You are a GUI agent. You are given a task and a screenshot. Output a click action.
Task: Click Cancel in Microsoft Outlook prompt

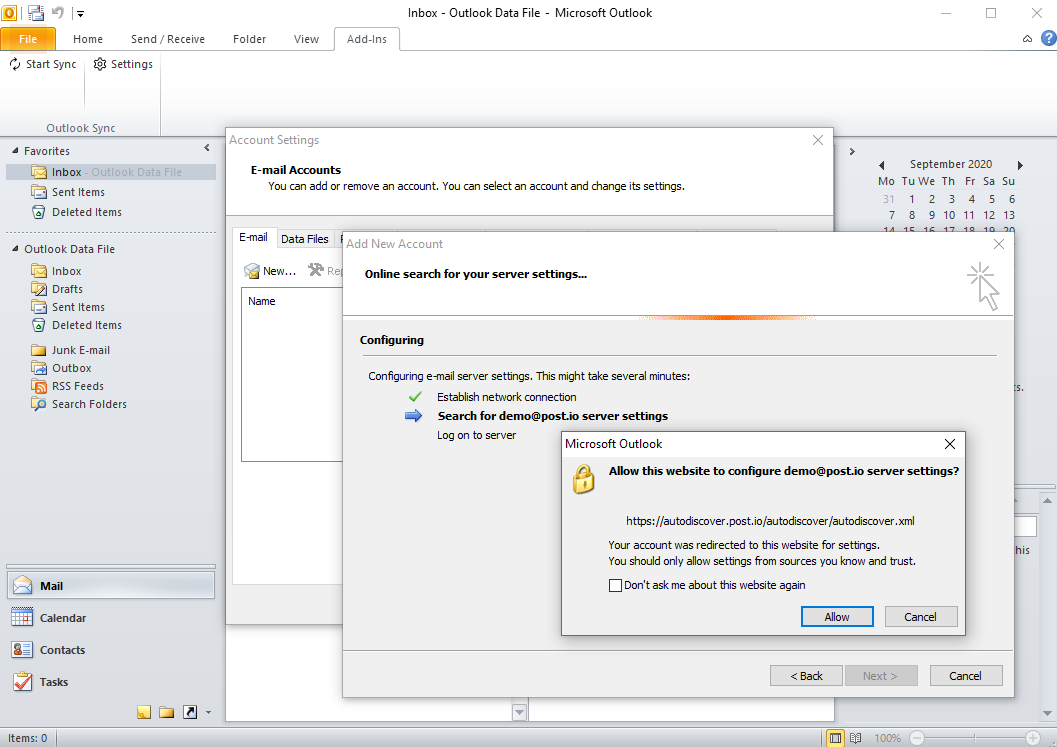coord(921,617)
